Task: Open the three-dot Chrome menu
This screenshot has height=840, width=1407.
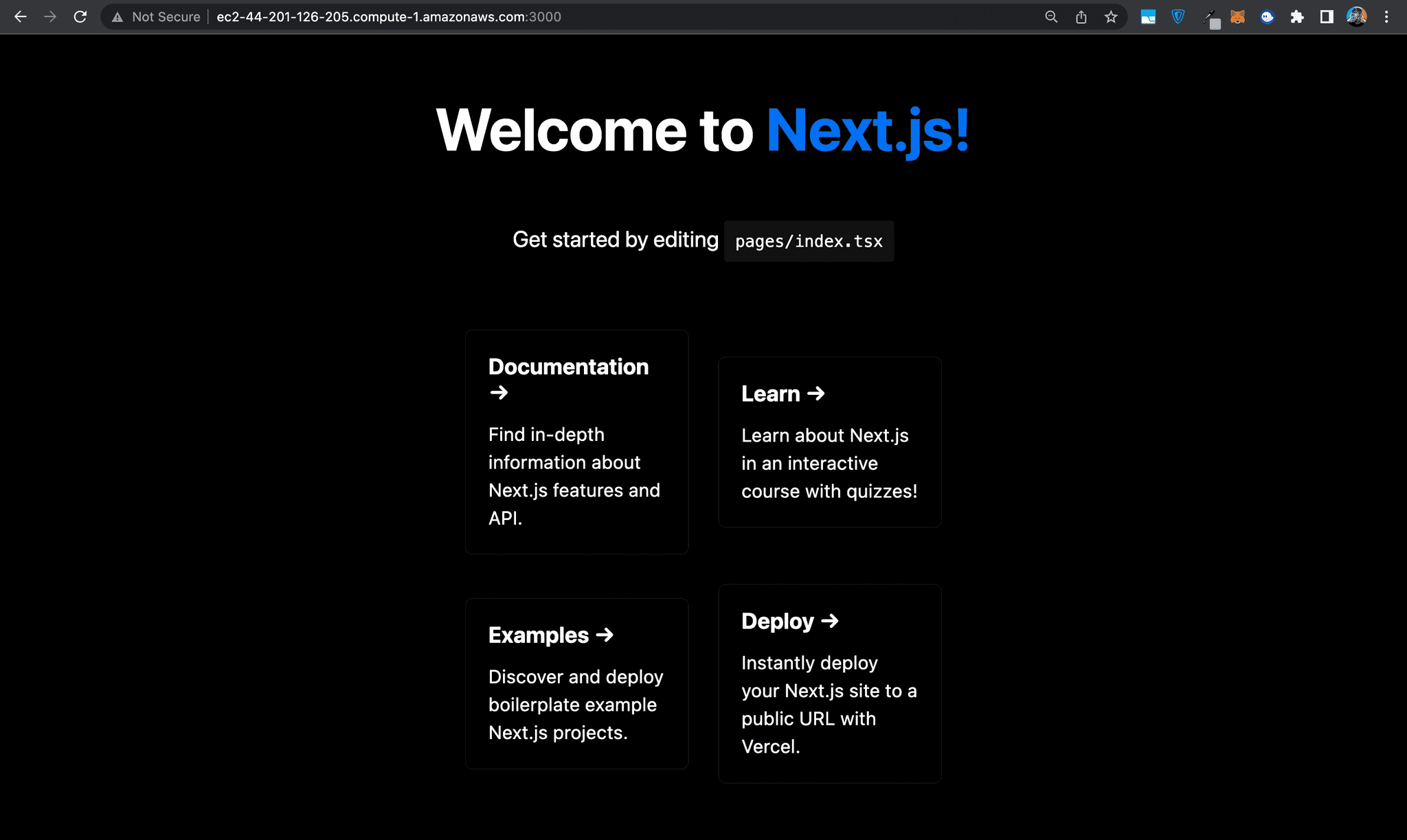Action: 1387,16
